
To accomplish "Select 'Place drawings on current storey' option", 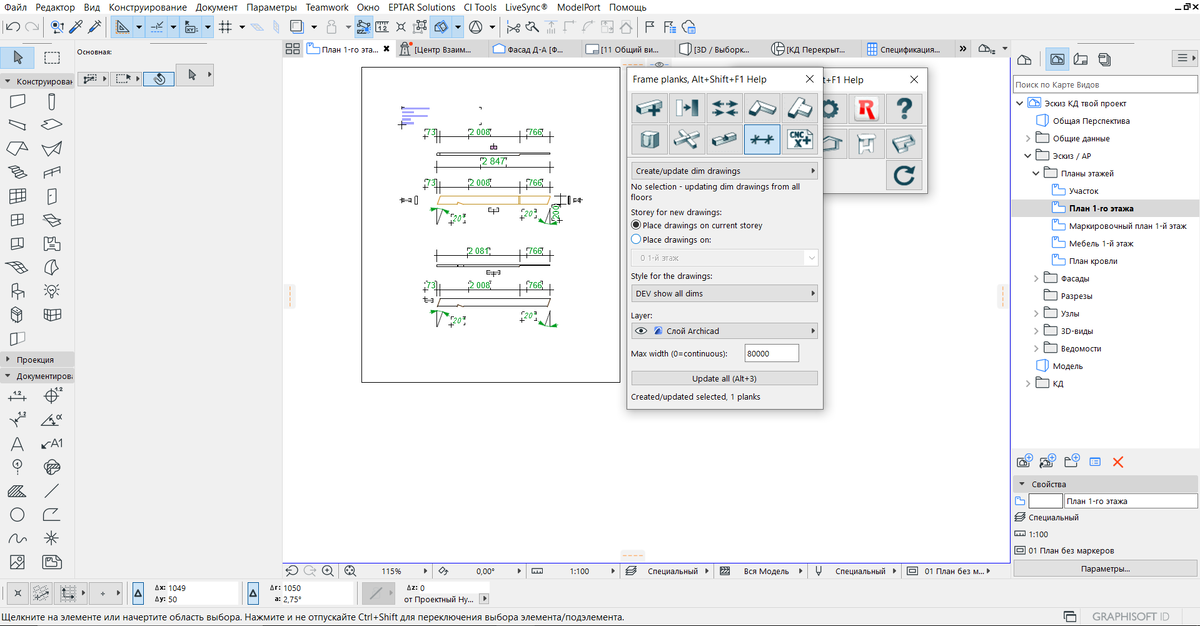I will (636, 226).
